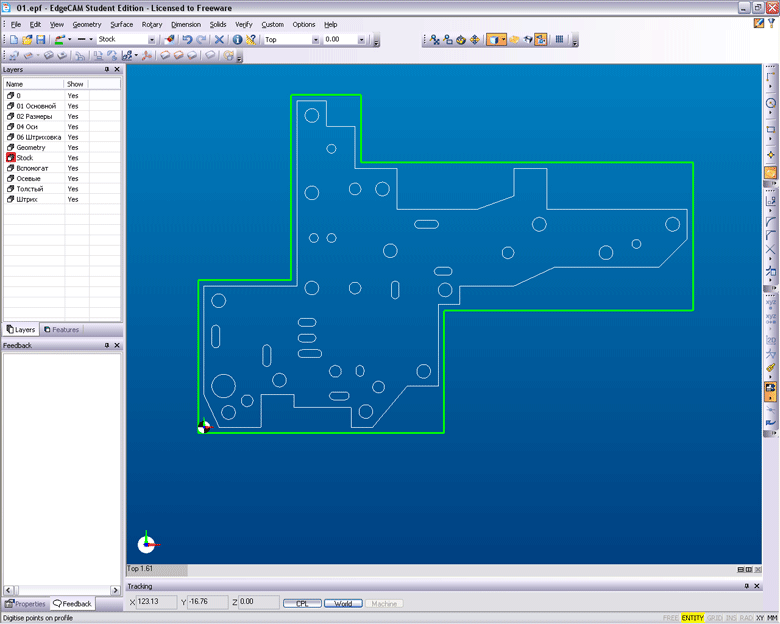
Task: Click the stock settings wheel icon
Action: pyautogui.click(x=228, y=55)
